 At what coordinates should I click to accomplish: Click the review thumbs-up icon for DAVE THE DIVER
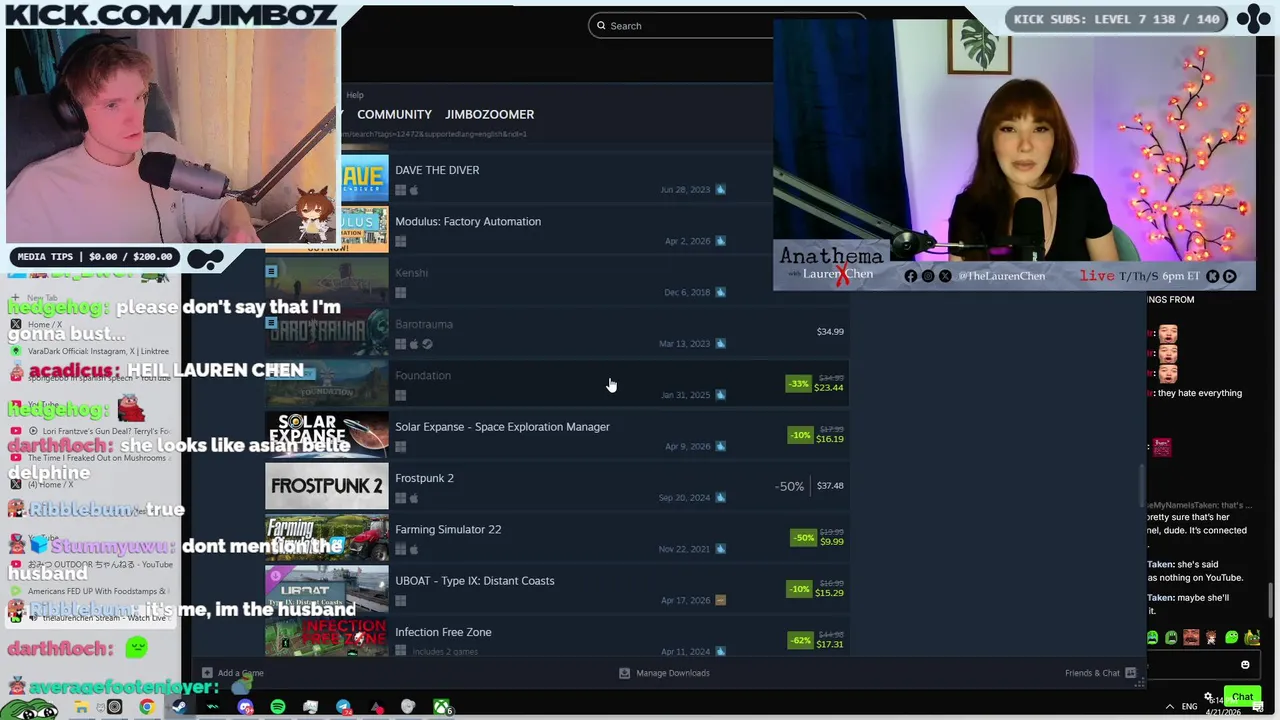720,189
